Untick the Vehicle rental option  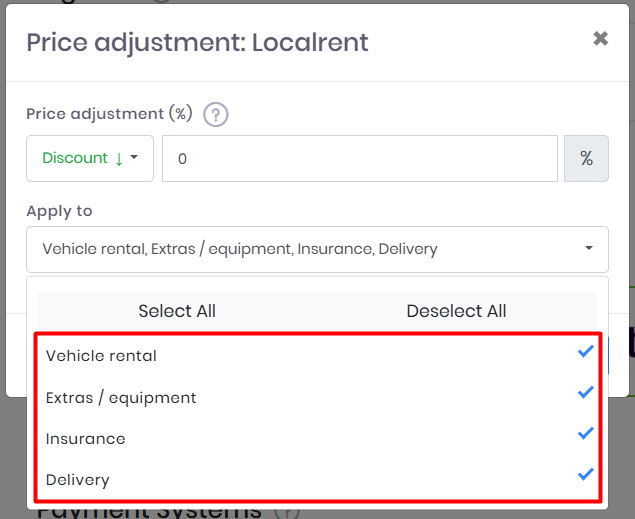(102, 355)
